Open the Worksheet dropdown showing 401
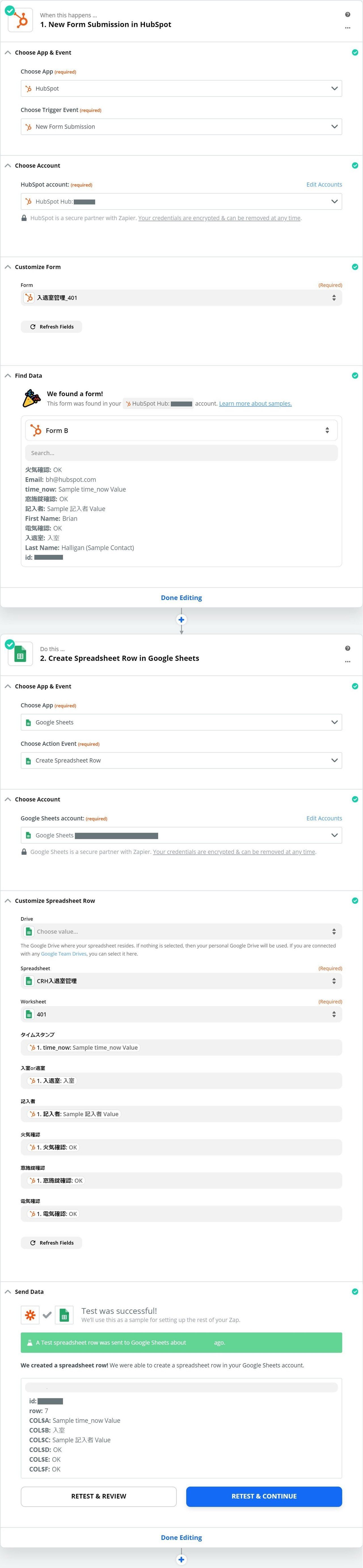The image size is (363, 1568). (x=181, y=1014)
